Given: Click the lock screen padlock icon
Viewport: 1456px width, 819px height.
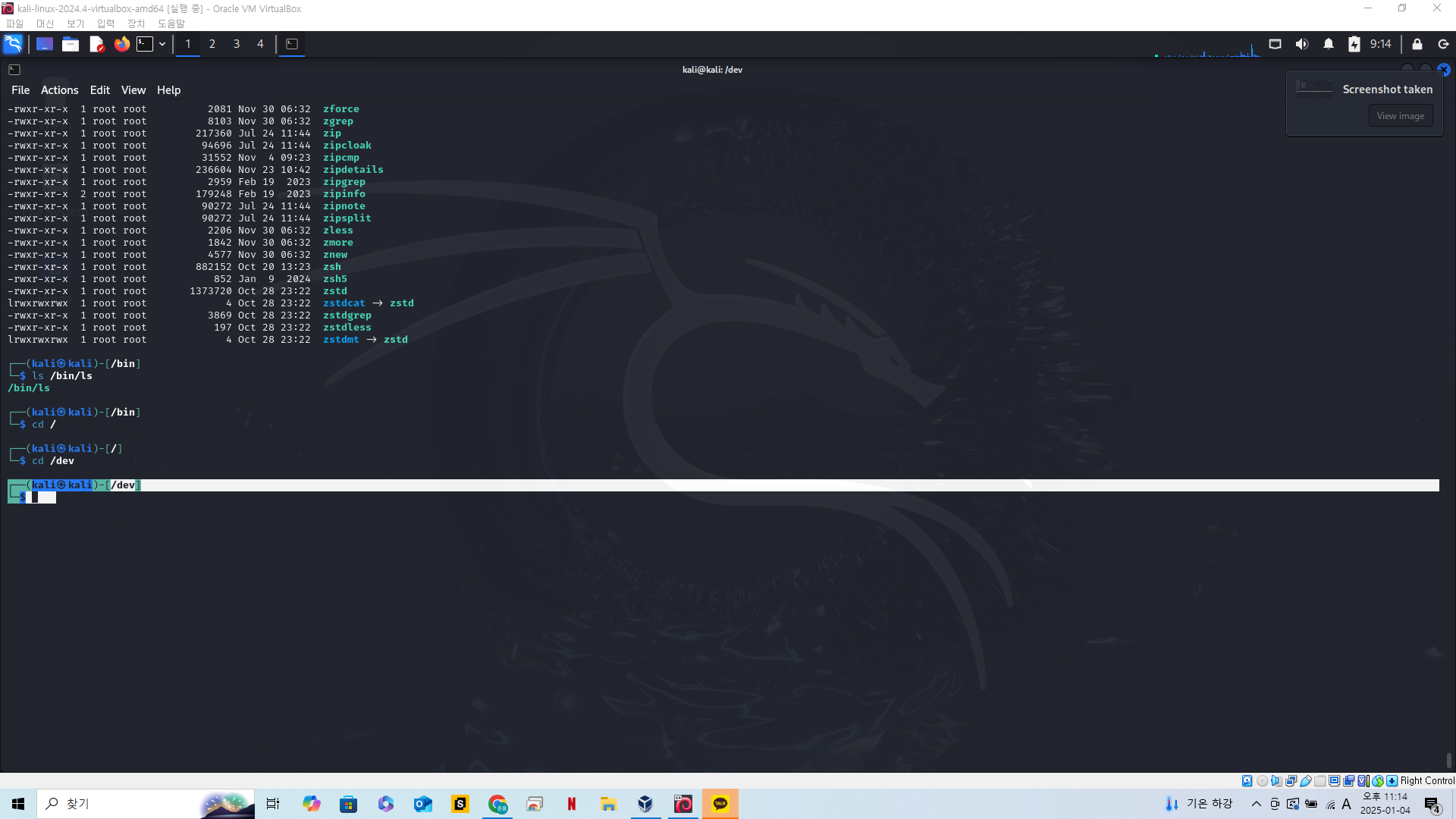Looking at the screenshot, I should click(x=1417, y=44).
